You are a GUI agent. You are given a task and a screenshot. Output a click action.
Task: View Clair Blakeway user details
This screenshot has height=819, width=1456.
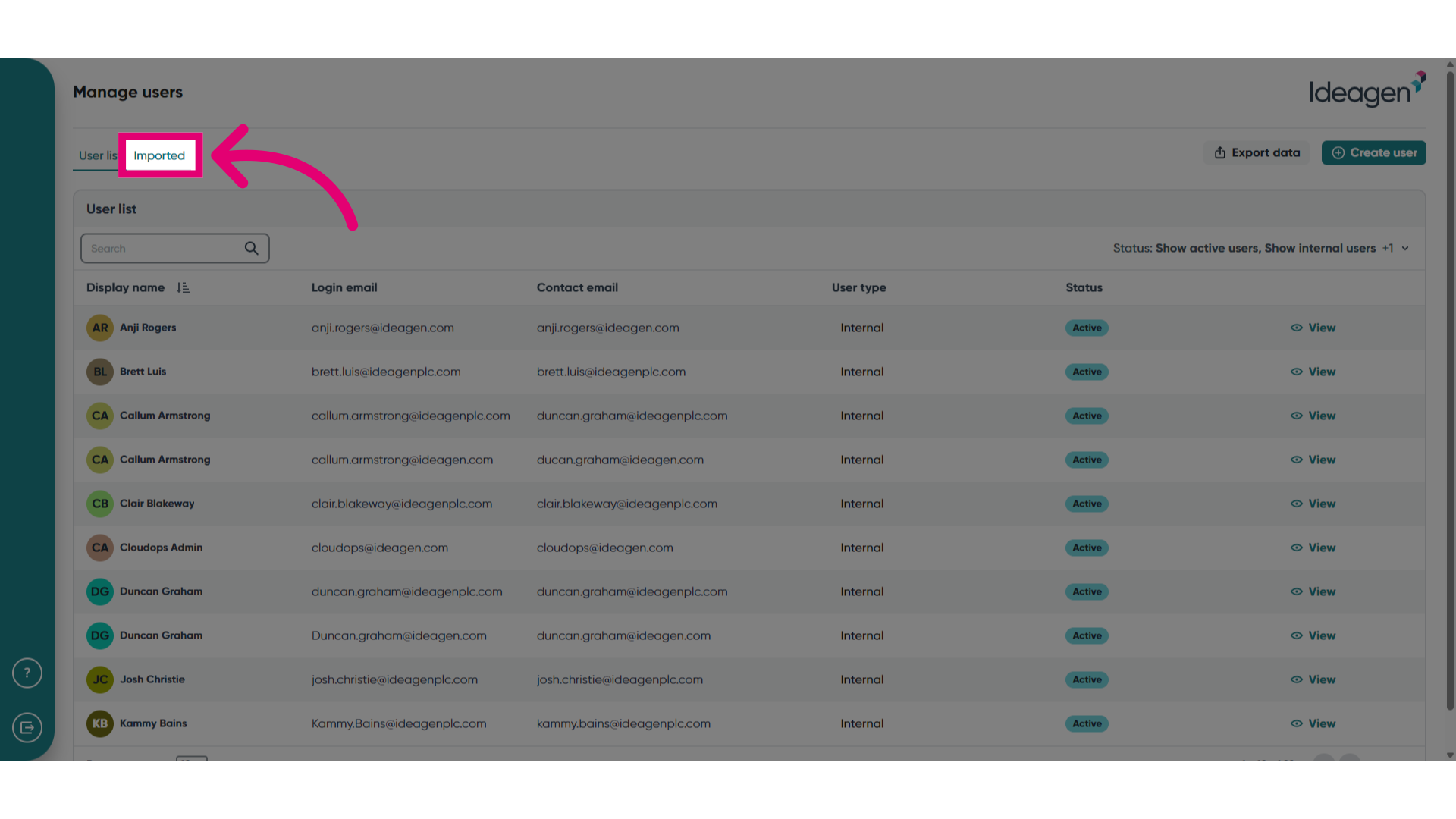[1313, 504]
